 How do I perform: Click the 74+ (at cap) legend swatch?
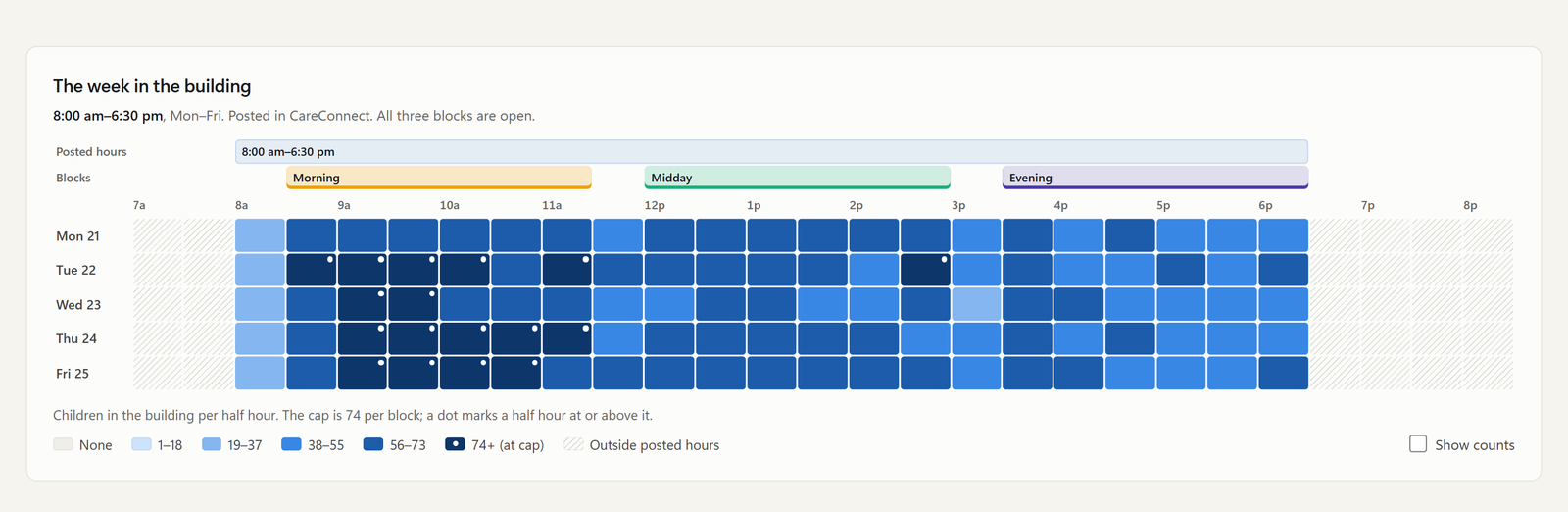point(455,444)
